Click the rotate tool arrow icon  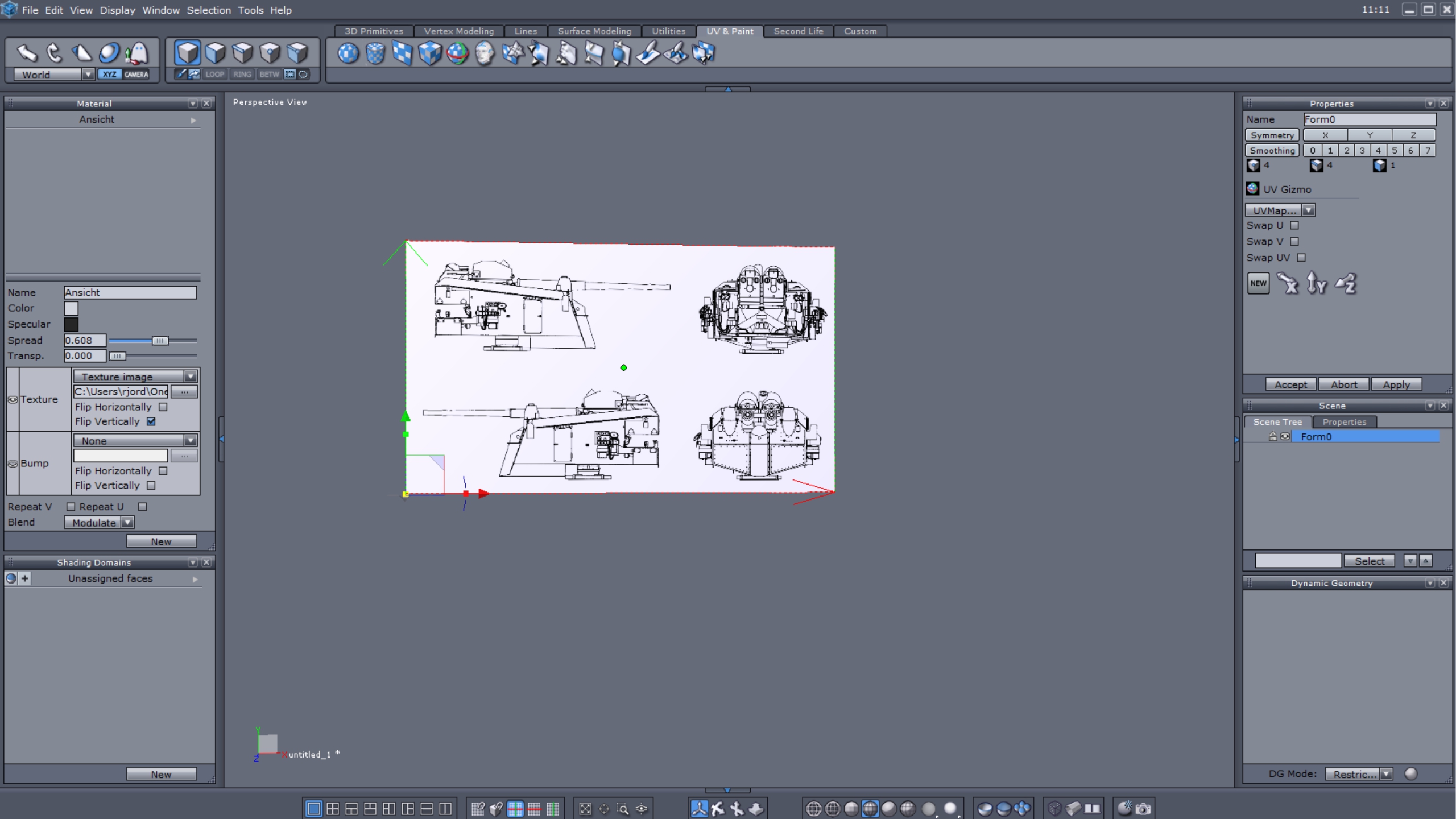(54, 53)
